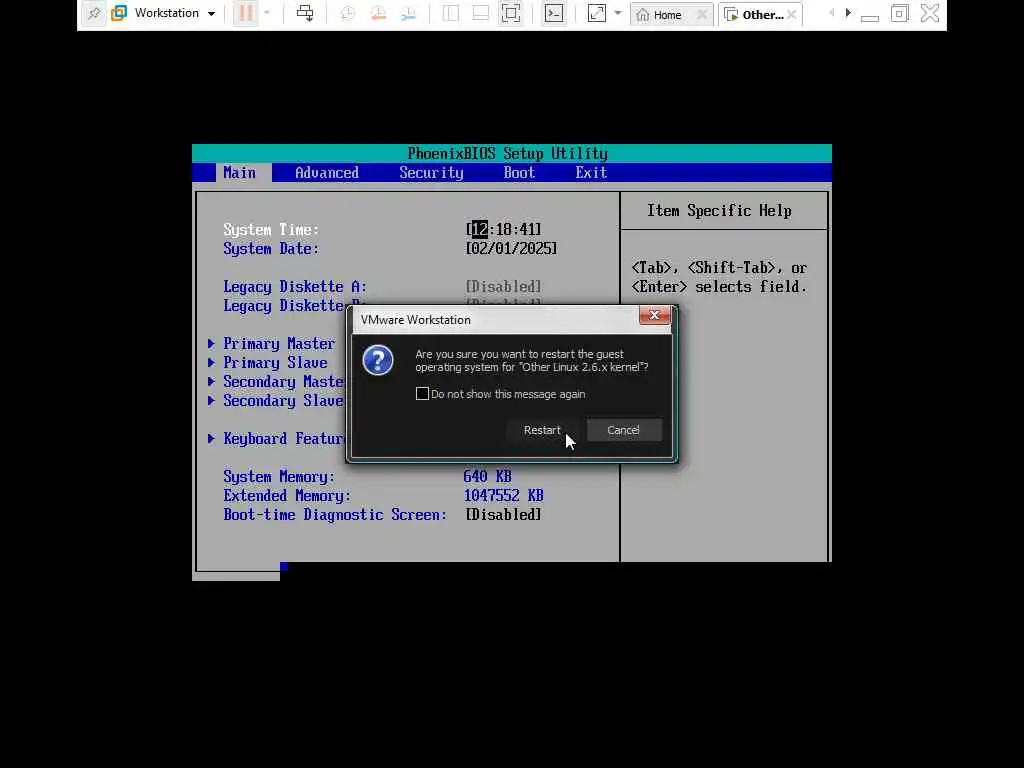Click the Extended Memory 1047552 KB value

(x=504, y=496)
